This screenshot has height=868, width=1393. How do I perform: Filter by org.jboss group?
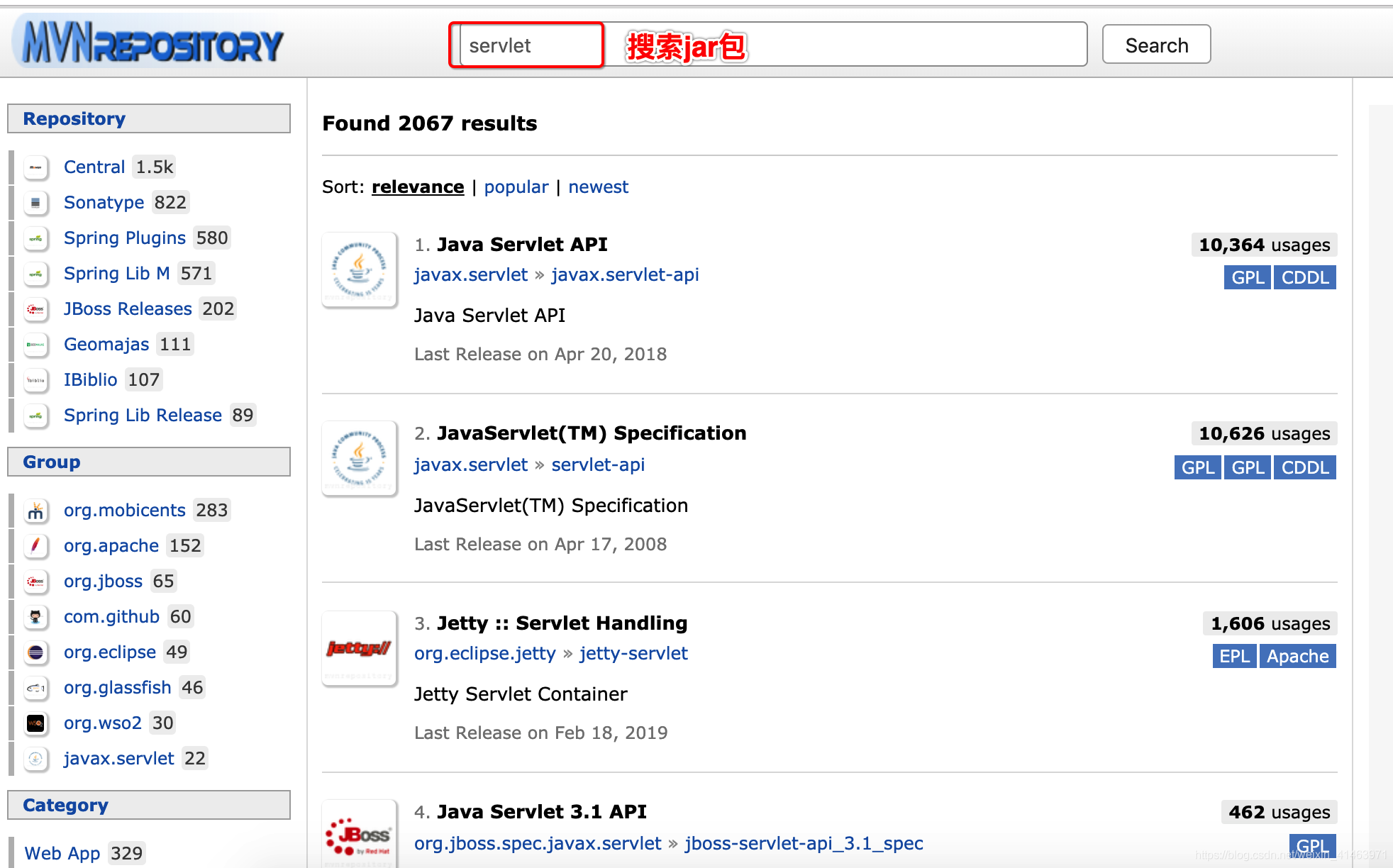coord(104,582)
